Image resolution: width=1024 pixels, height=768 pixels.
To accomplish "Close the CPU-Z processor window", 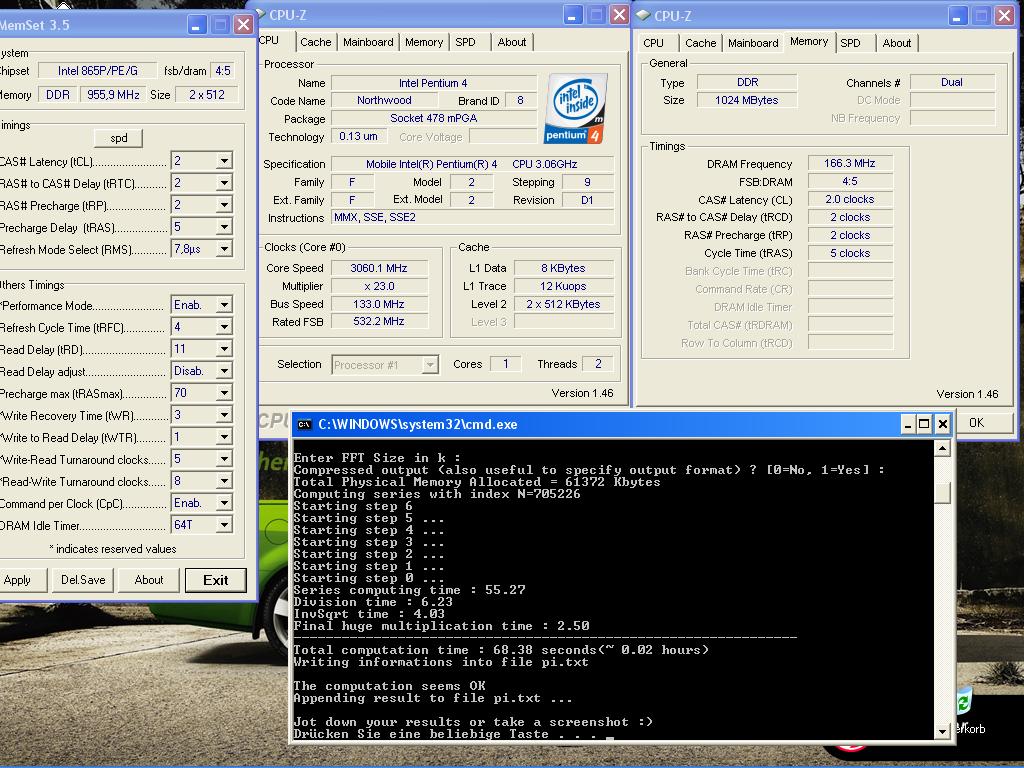I will point(618,15).
